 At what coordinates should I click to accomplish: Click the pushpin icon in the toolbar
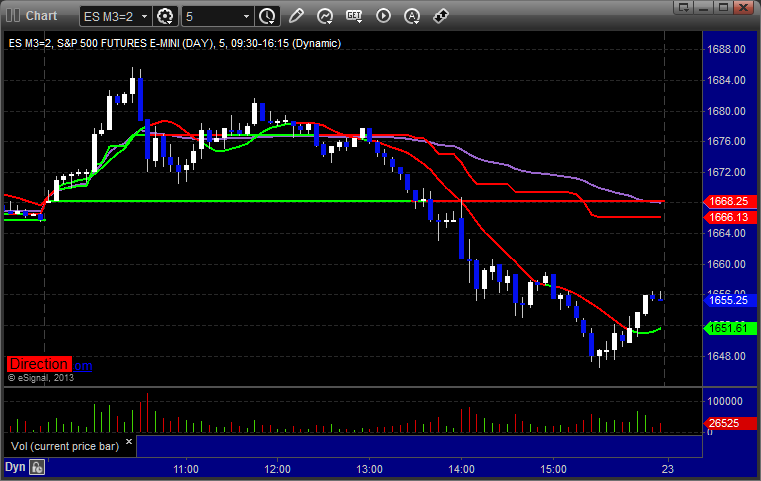(x=441, y=16)
